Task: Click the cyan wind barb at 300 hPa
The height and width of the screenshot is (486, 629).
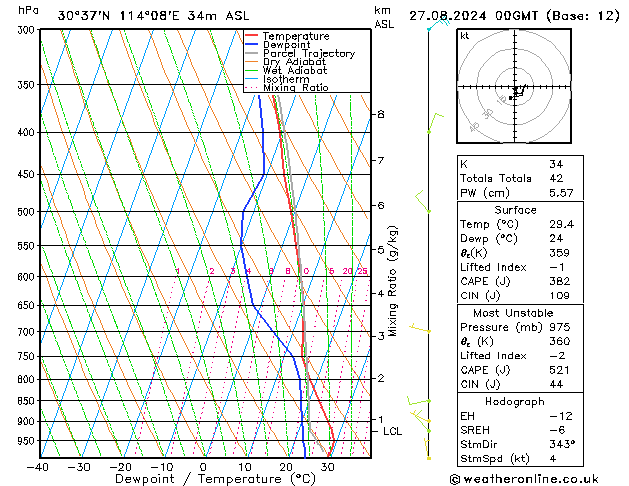Action: 439,24
